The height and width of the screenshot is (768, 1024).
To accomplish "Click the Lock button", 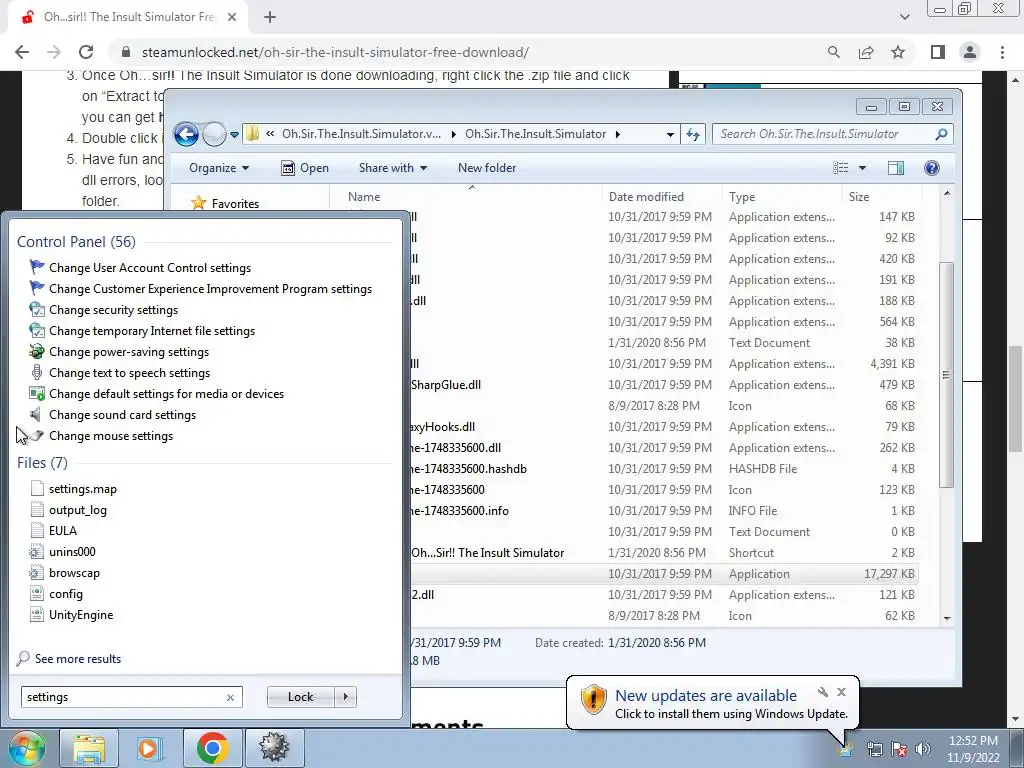I will 300,697.
